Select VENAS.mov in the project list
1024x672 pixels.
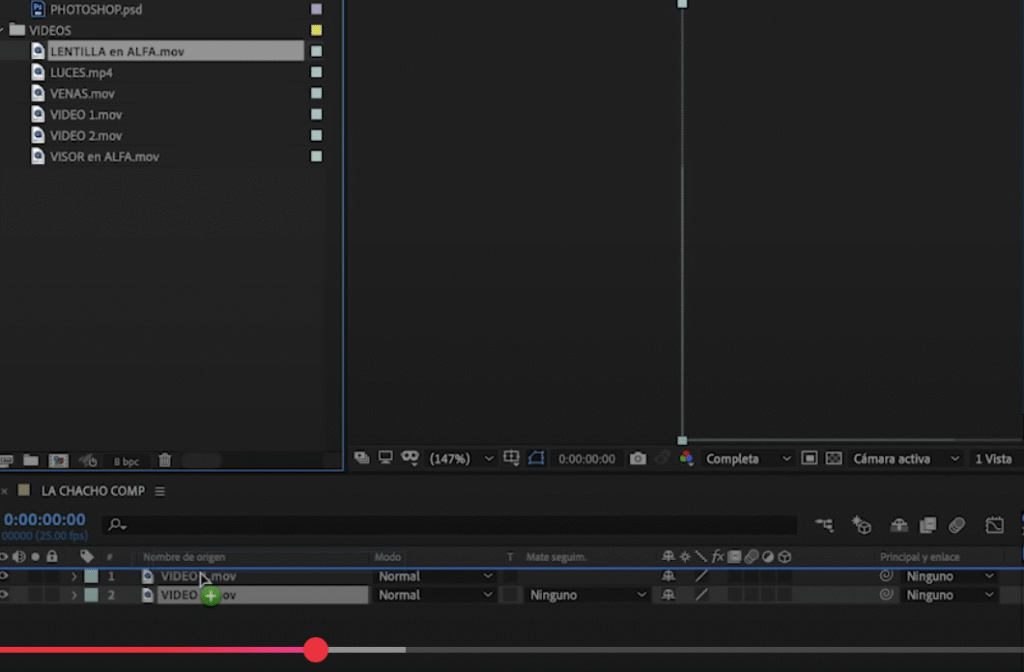coord(82,94)
